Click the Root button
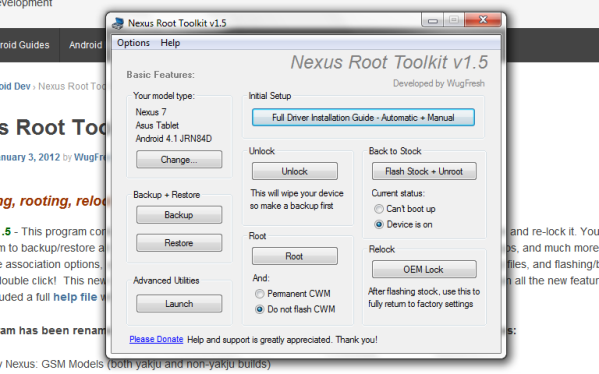This screenshot has height=374, width=599. [x=295, y=256]
